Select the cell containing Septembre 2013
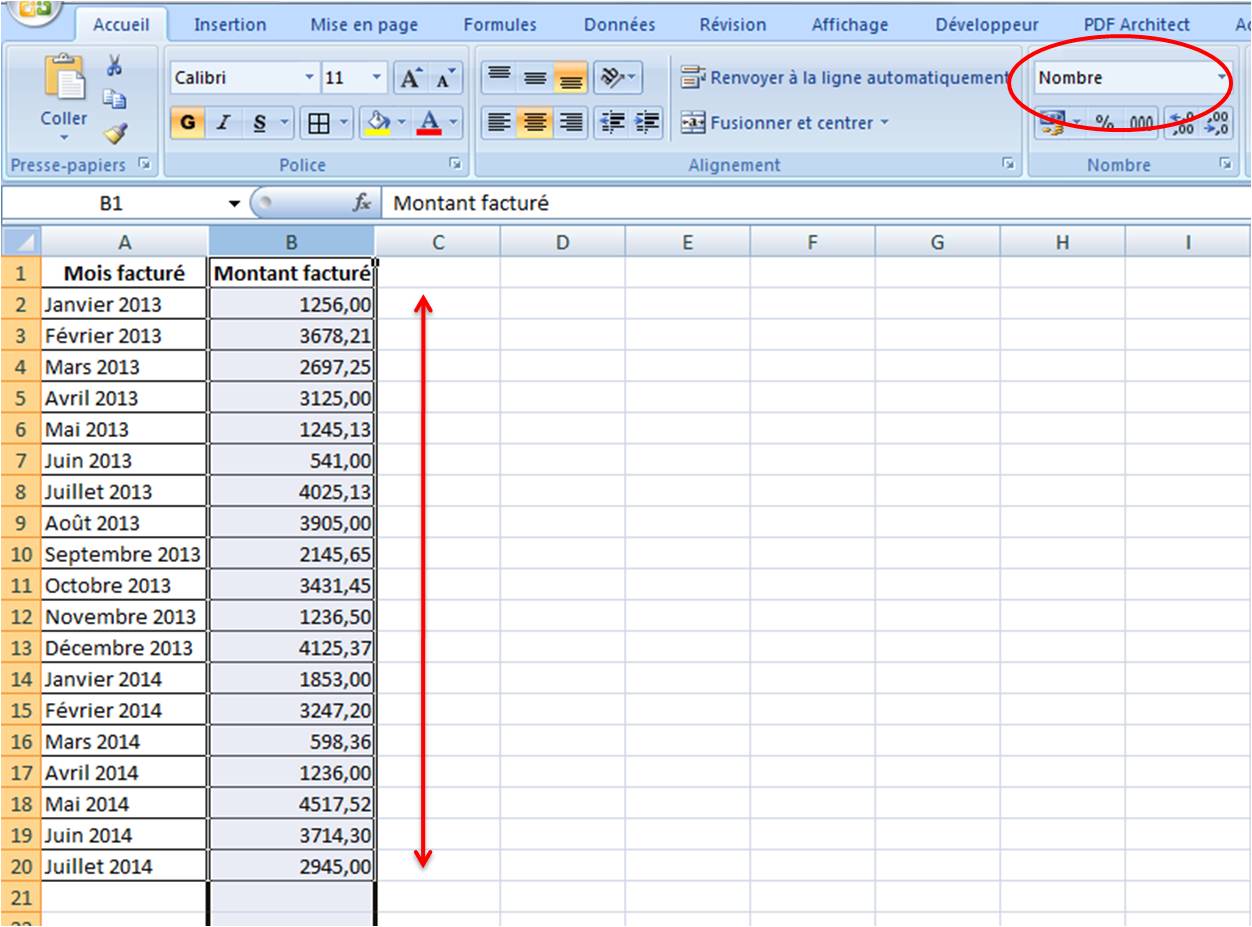 click(x=123, y=554)
